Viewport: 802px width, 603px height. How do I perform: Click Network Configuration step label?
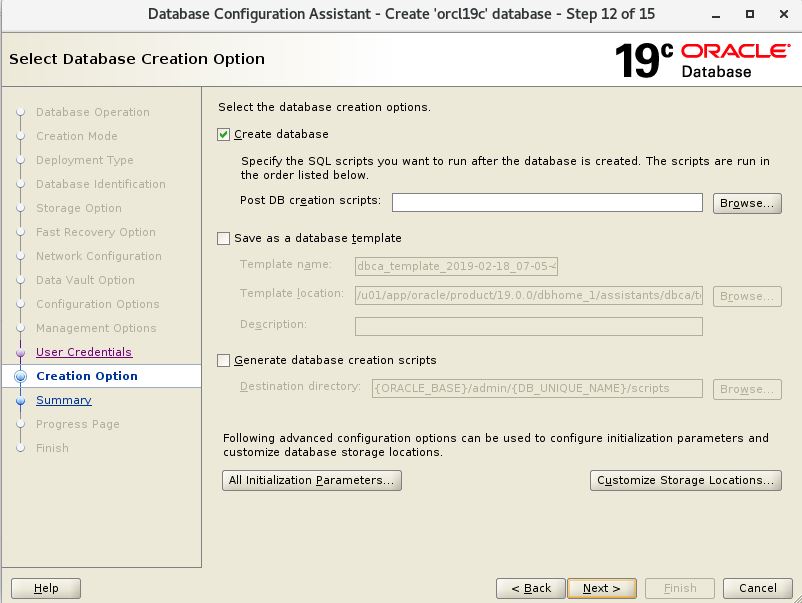click(99, 256)
